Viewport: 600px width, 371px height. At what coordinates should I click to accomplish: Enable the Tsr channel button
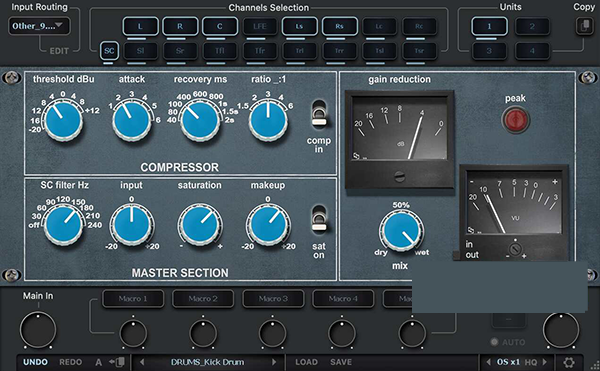click(419, 51)
